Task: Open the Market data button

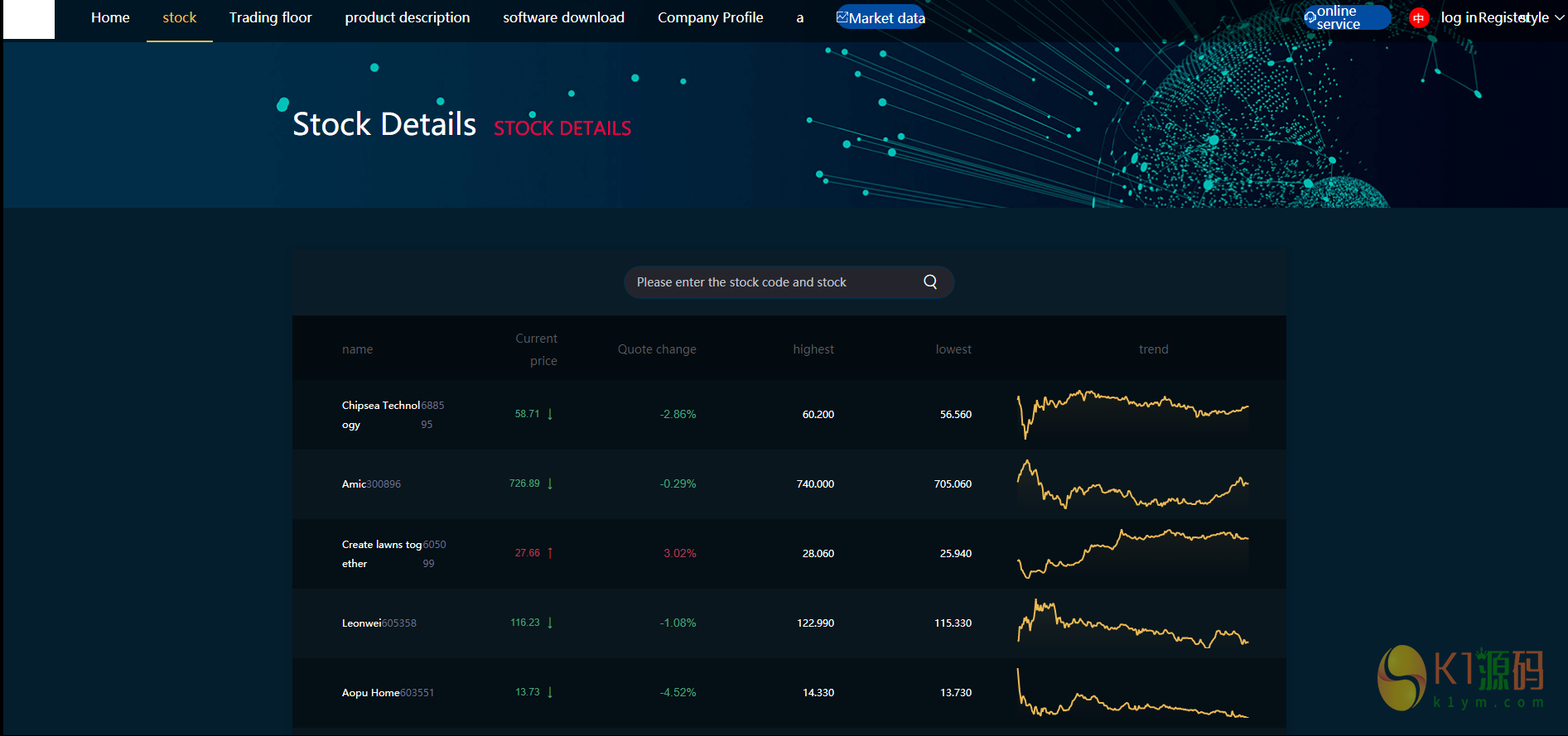Action: (880, 17)
